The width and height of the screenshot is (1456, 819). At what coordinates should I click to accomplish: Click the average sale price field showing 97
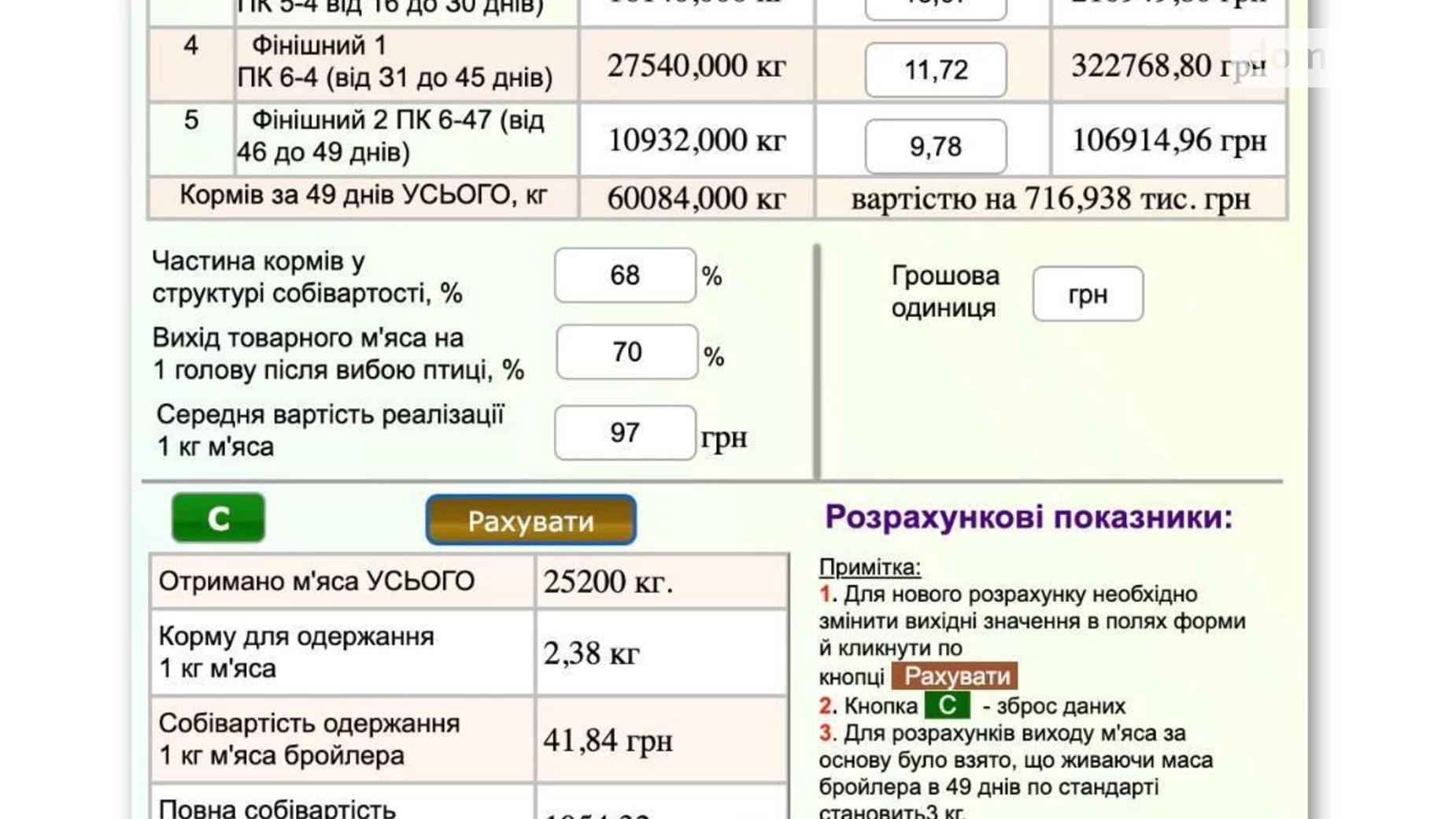point(625,433)
